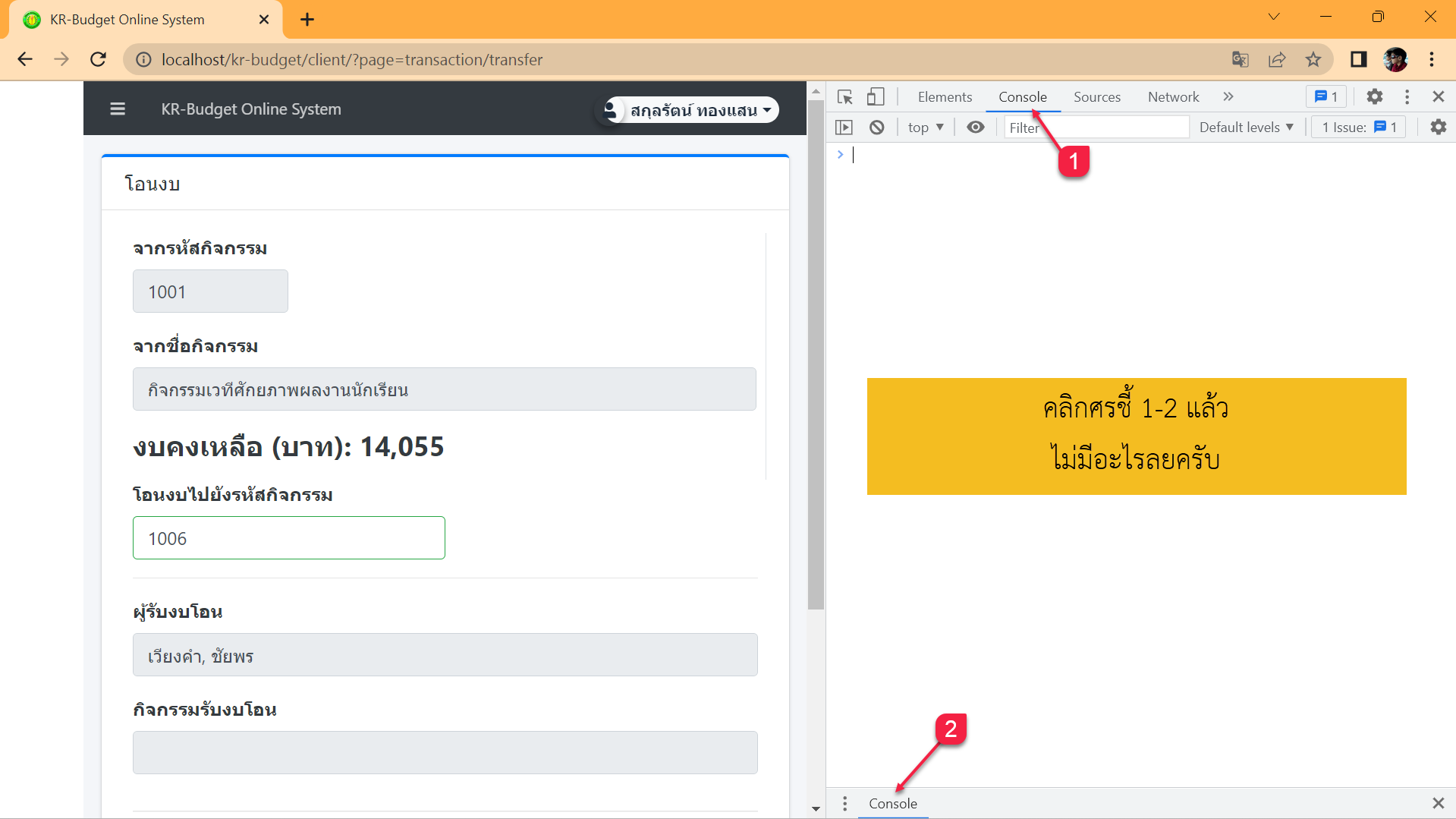The image size is (1456, 819).
Task: View site information icon
Action: (x=143, y=59)
